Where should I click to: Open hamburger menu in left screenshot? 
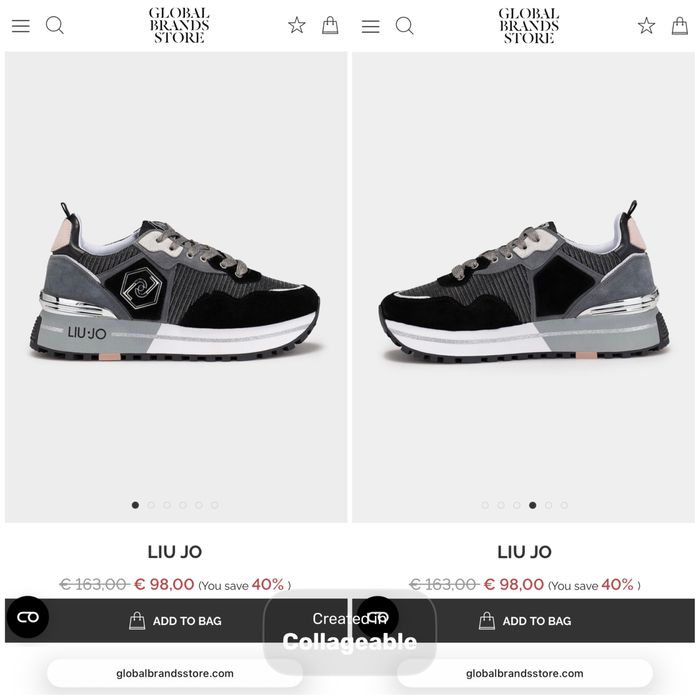pyautogui.click(x=21, y=26)
